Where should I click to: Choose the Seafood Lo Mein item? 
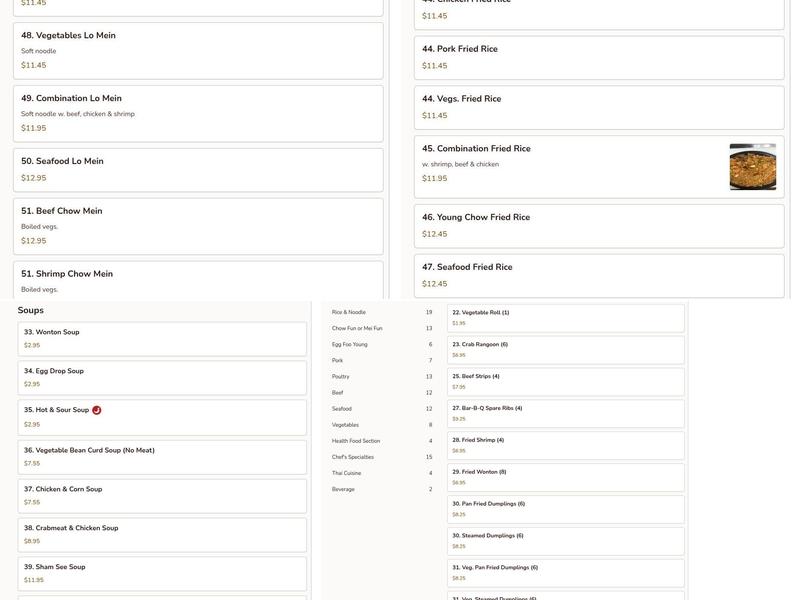198,170
